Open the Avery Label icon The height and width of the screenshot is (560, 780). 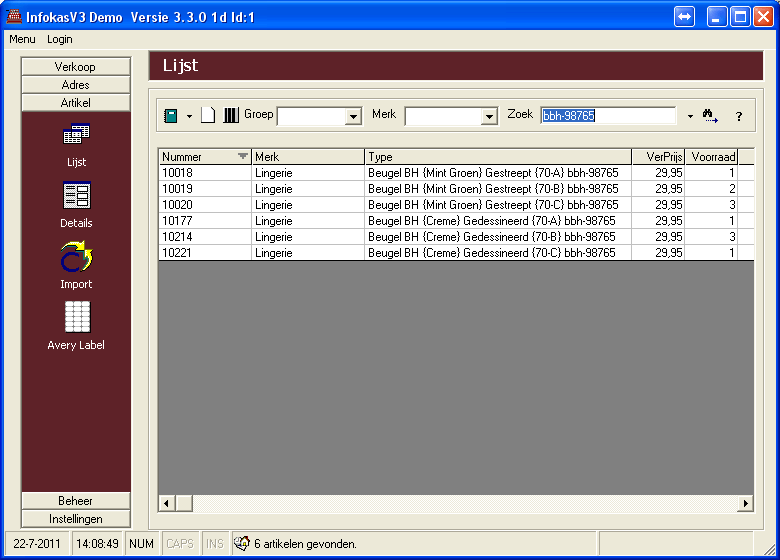(76, 318)
